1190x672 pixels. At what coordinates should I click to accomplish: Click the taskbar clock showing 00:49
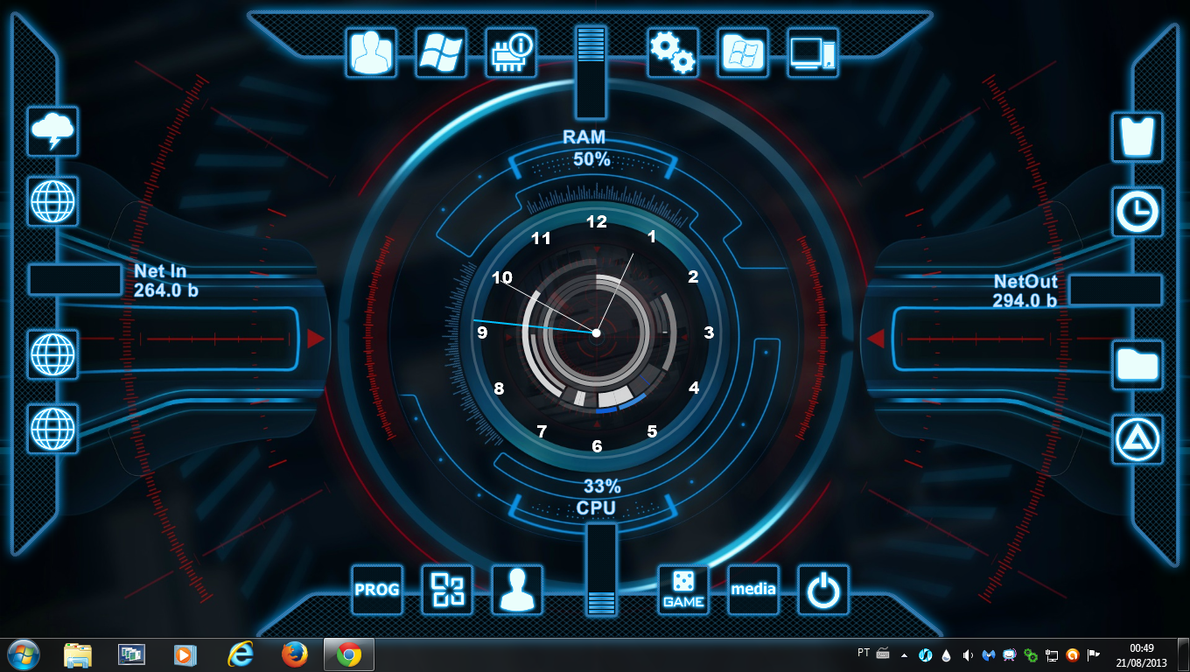click(1141, 655)
